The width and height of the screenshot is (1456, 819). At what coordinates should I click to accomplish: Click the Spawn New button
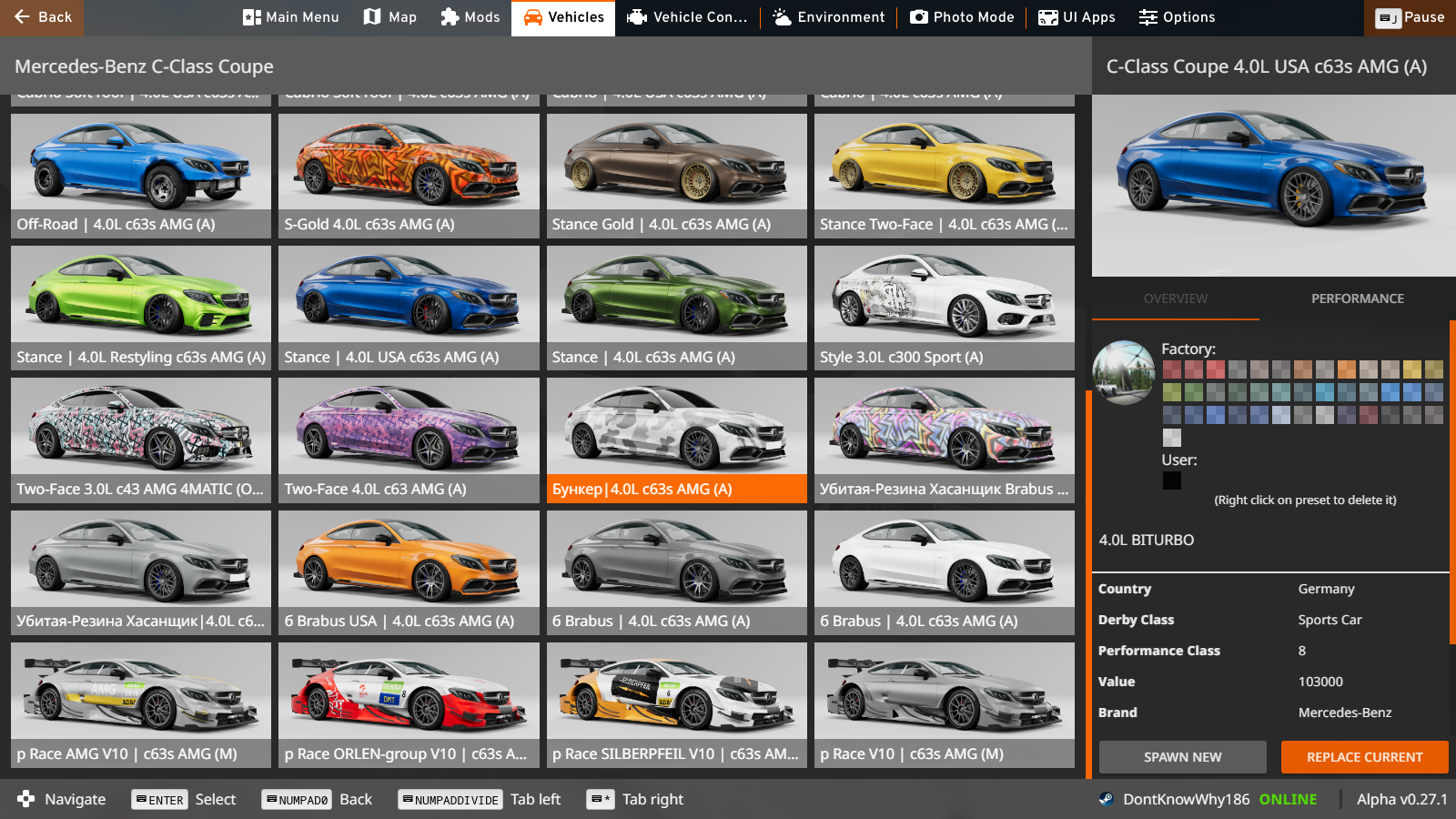(x=1183, y=757)
